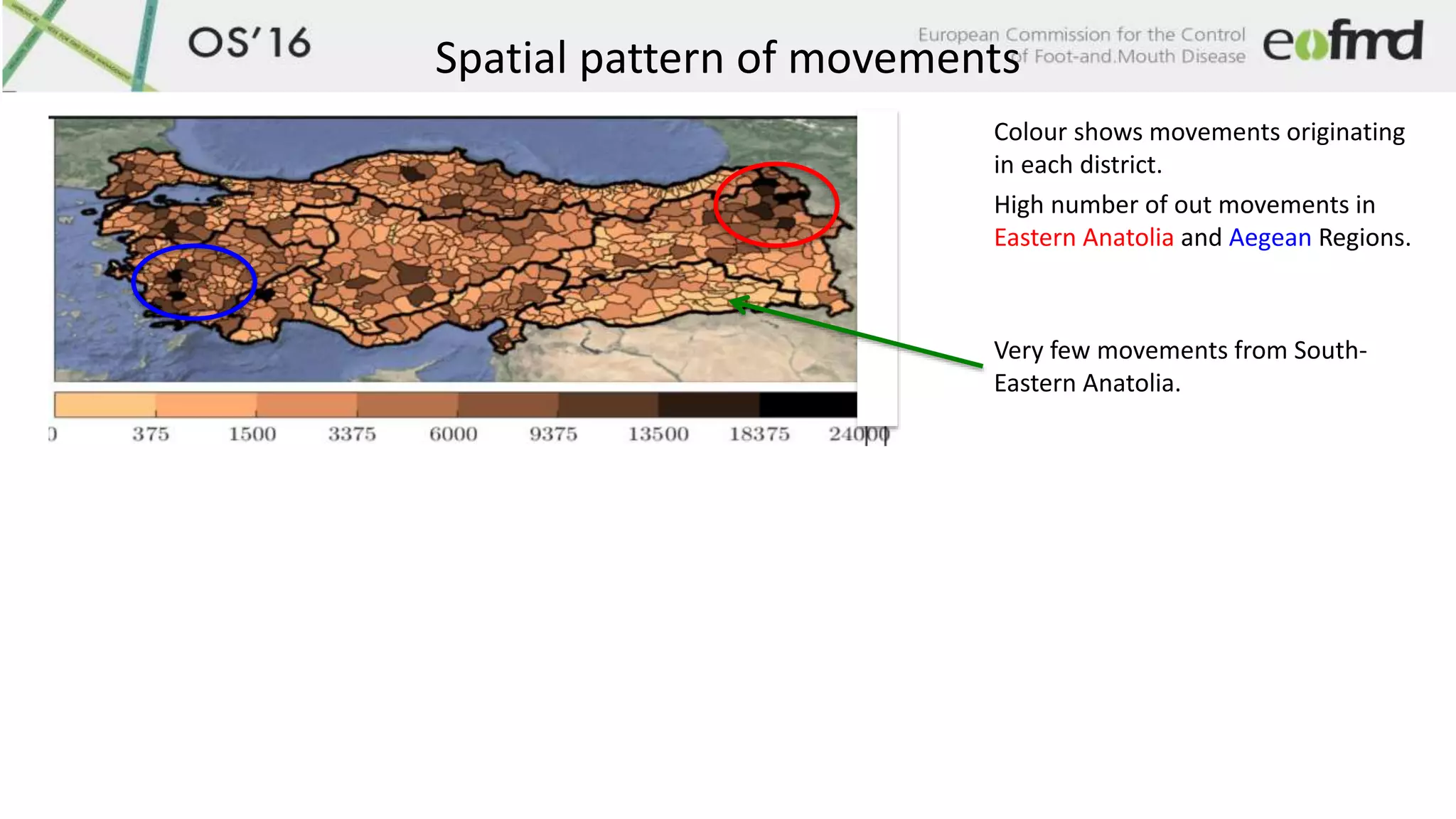
Task: Click the 6000 legend label
Action: point(453,434)
